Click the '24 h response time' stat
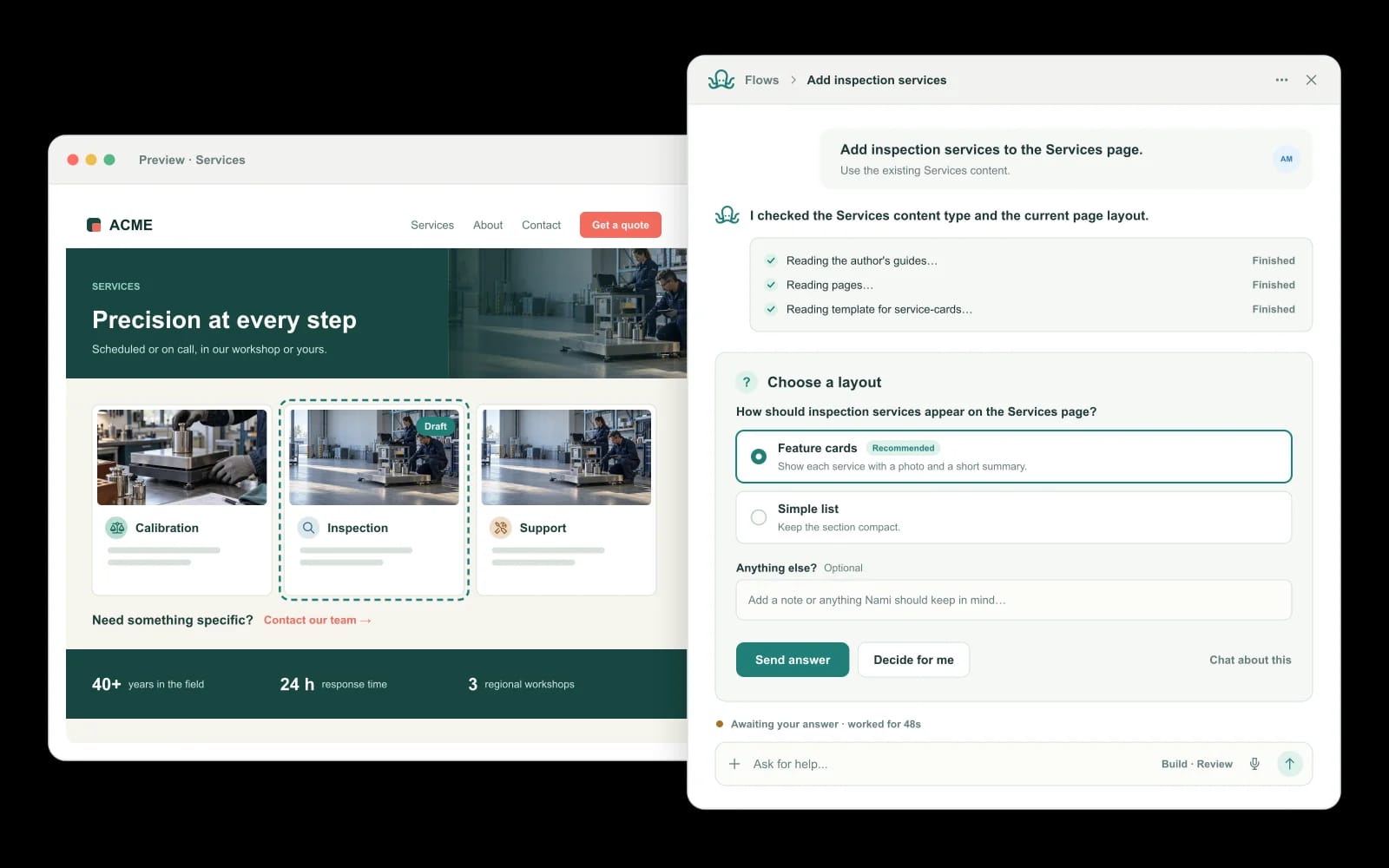The image size is (1389, 868). pos(333,684)
